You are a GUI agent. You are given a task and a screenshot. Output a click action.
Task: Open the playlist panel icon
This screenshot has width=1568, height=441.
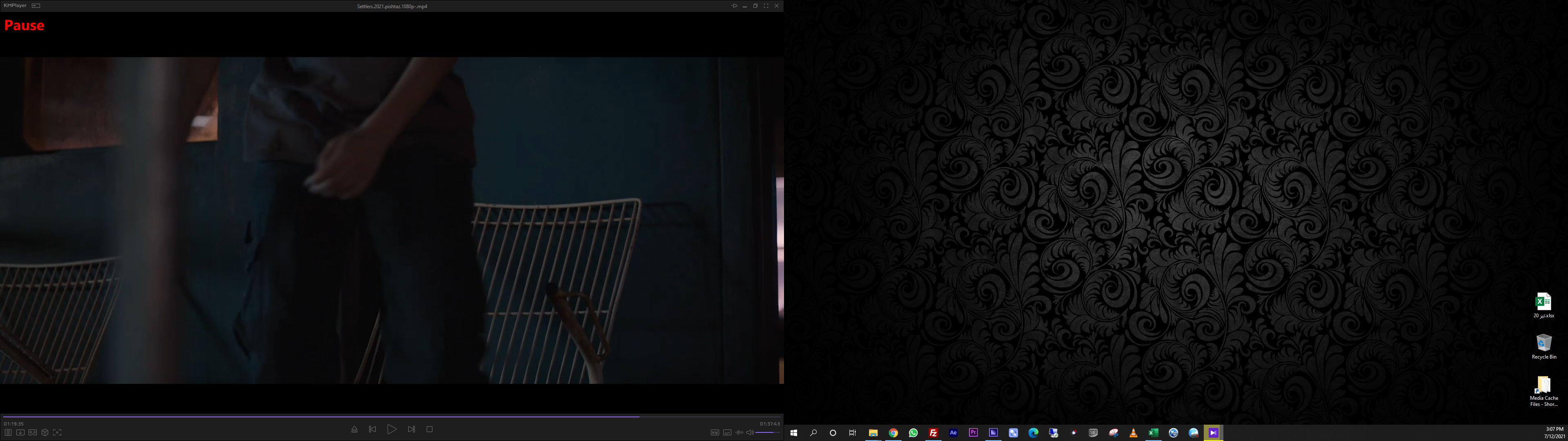coord(8,432)
